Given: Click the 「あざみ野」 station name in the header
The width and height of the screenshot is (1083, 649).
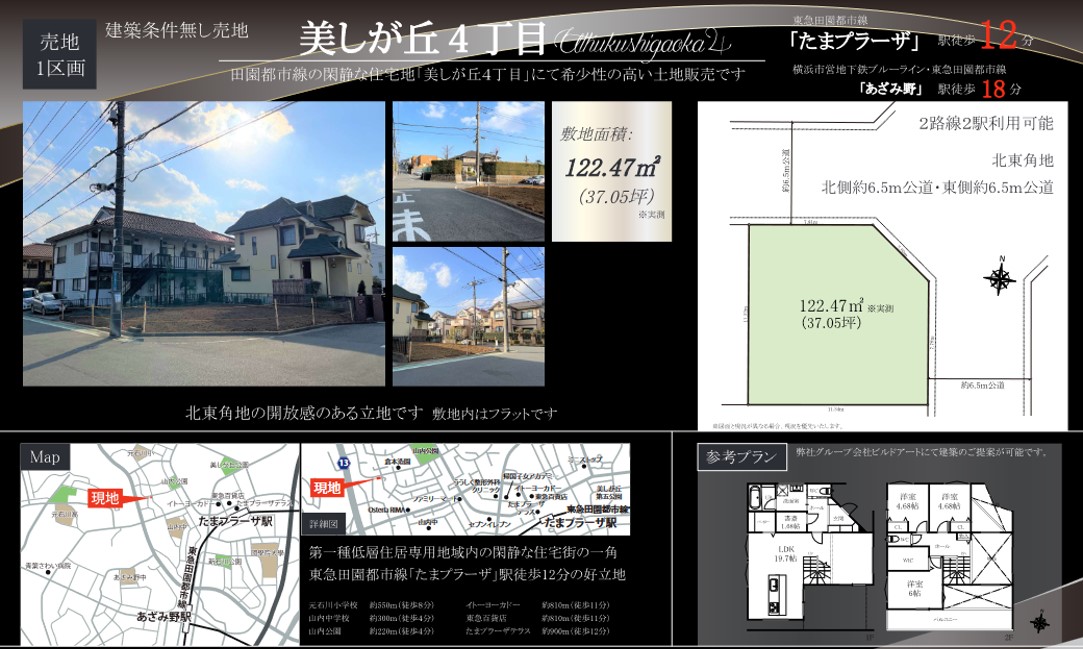Looking at the screenshot, I should [x=890, y=89].
